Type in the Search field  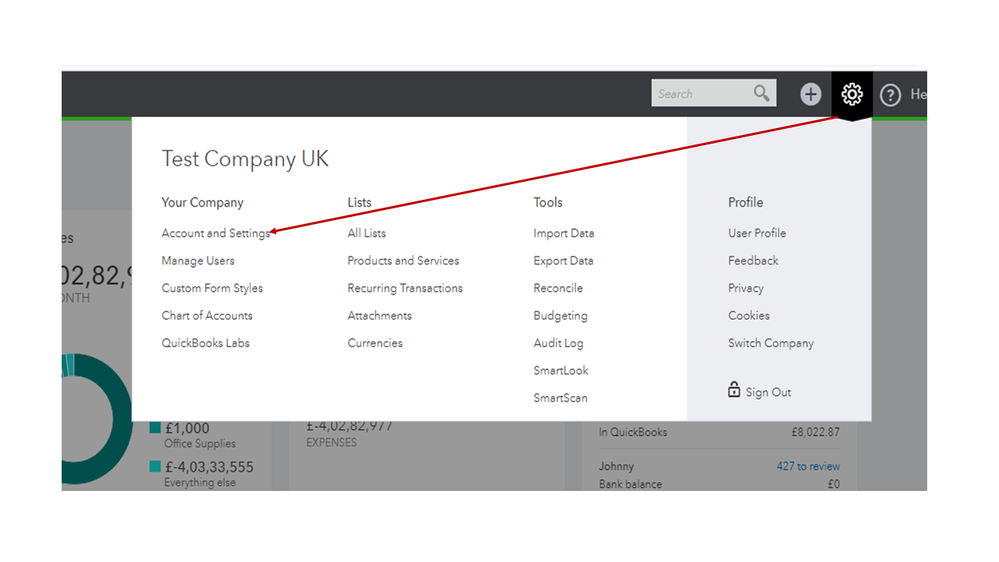coord(700,94)
